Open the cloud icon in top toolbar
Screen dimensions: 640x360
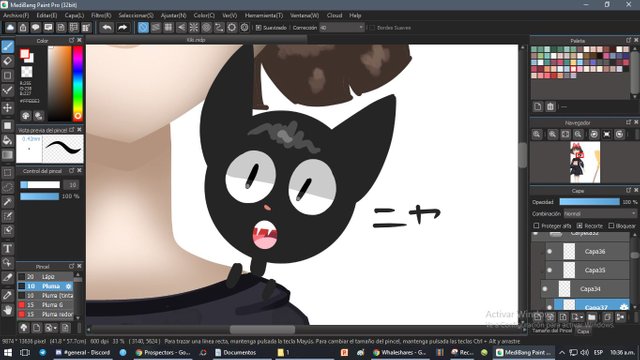(10, 28)
